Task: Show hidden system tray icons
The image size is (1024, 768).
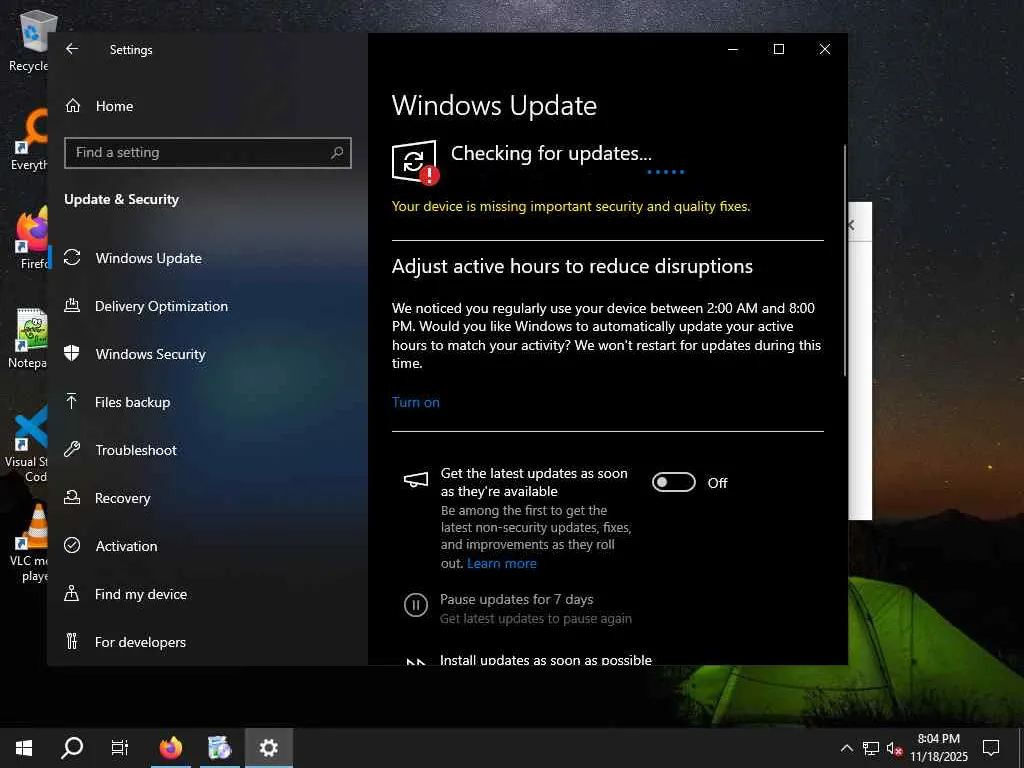Action: pyautogui.click(x=846, y=748)
